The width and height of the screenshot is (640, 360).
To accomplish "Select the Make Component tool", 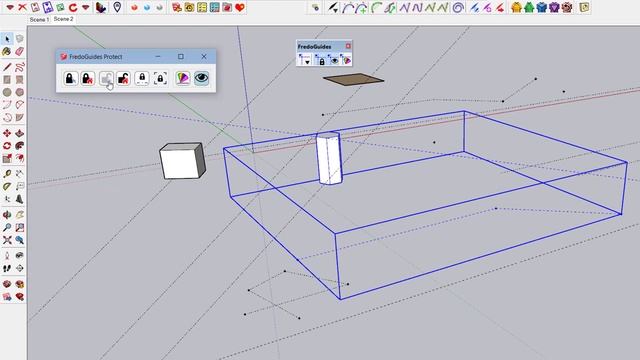I will coord(20,39).
